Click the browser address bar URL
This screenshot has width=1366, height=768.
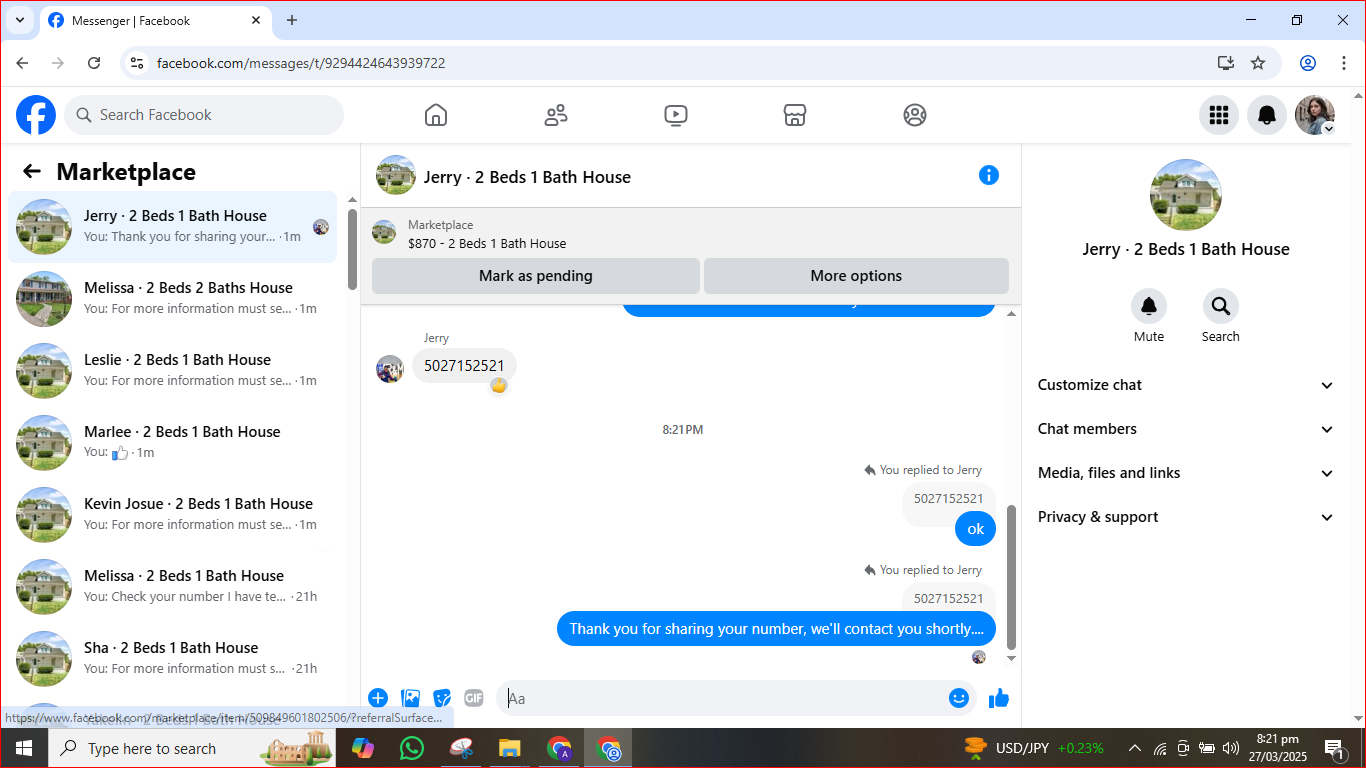tap(301, 63)
